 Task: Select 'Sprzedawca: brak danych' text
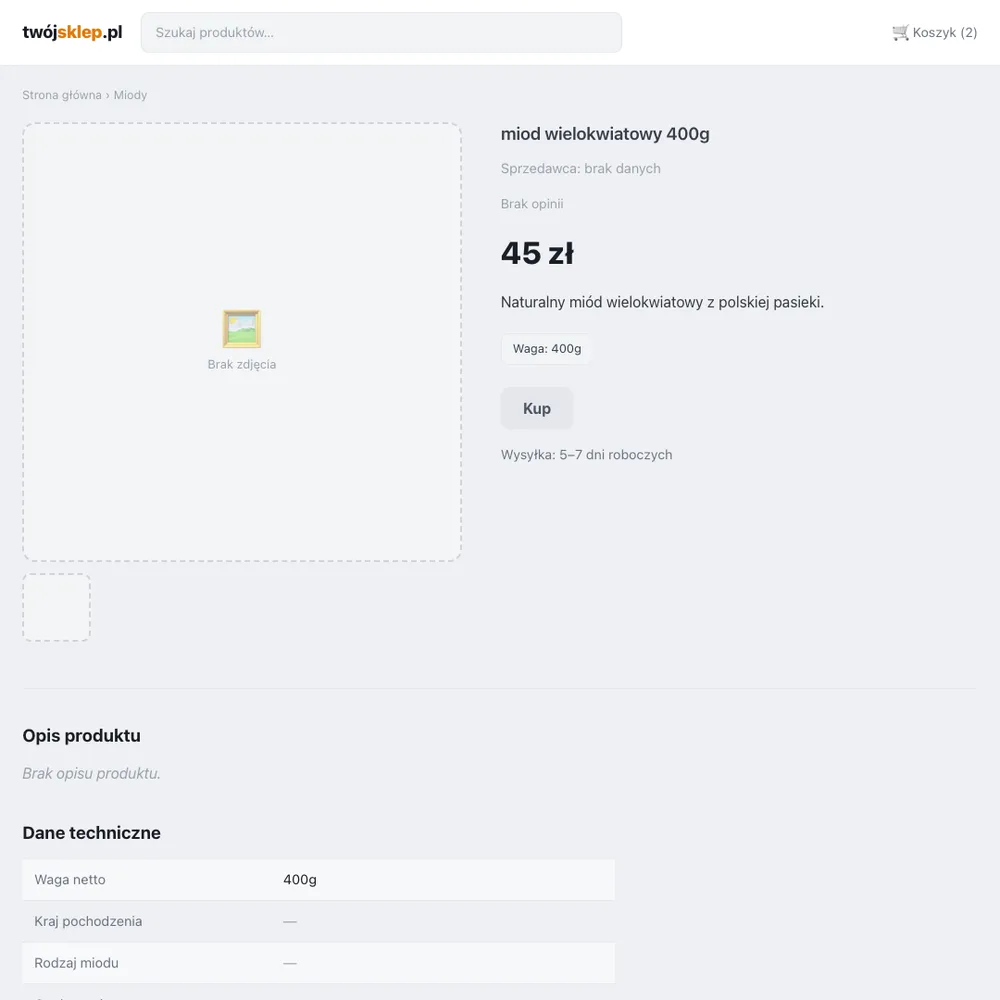click(x=580, y=168)
